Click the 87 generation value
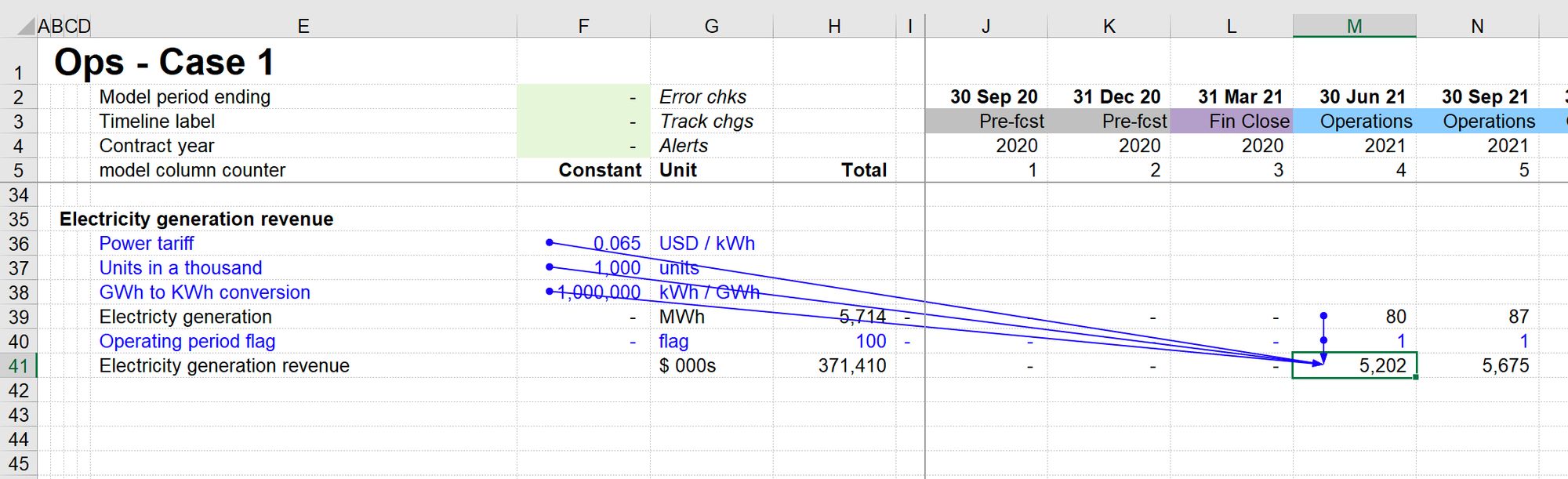Screen dimensions: 1568x479 coord(1519,317)
